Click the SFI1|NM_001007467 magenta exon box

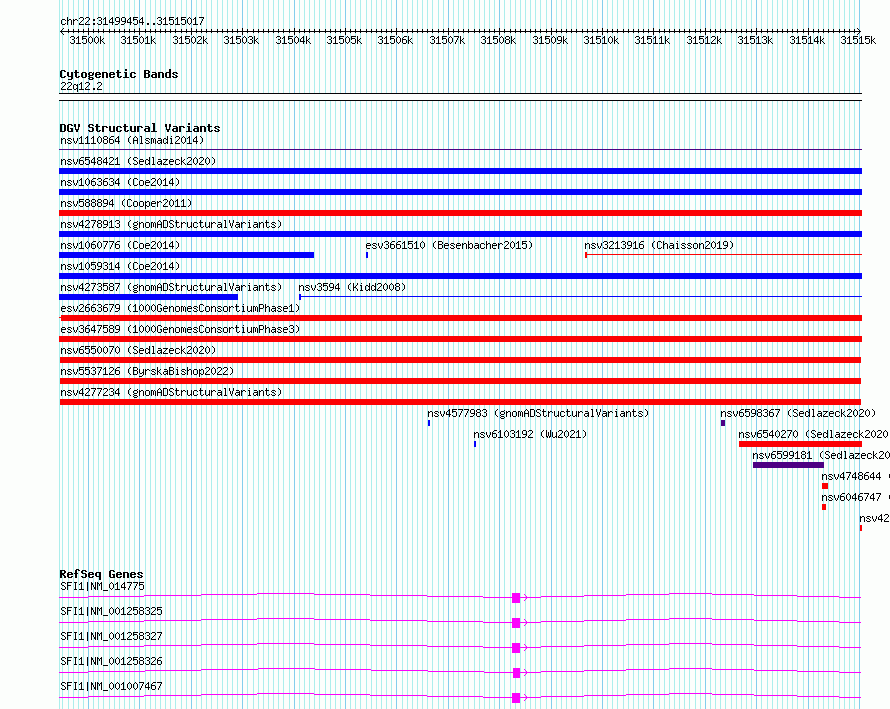(x=516, y=698)
